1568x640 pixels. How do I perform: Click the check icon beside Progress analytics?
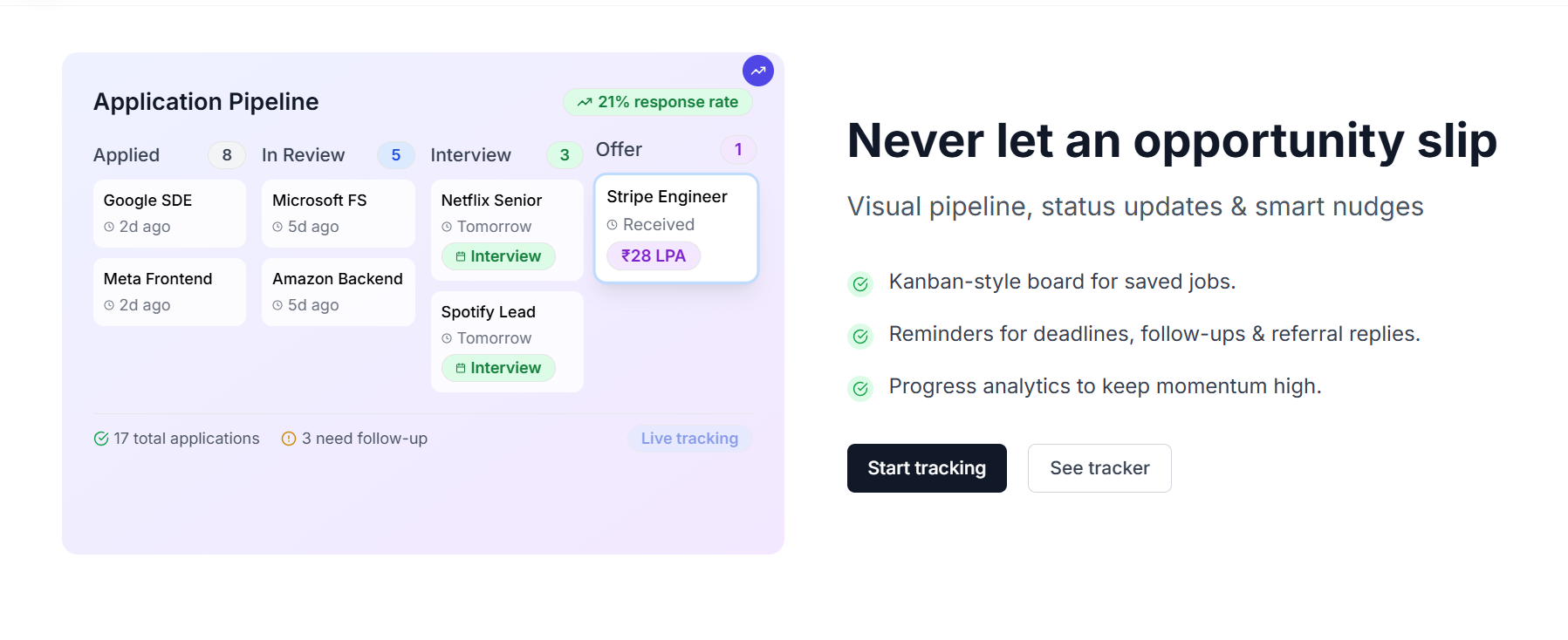pos(860,388)
